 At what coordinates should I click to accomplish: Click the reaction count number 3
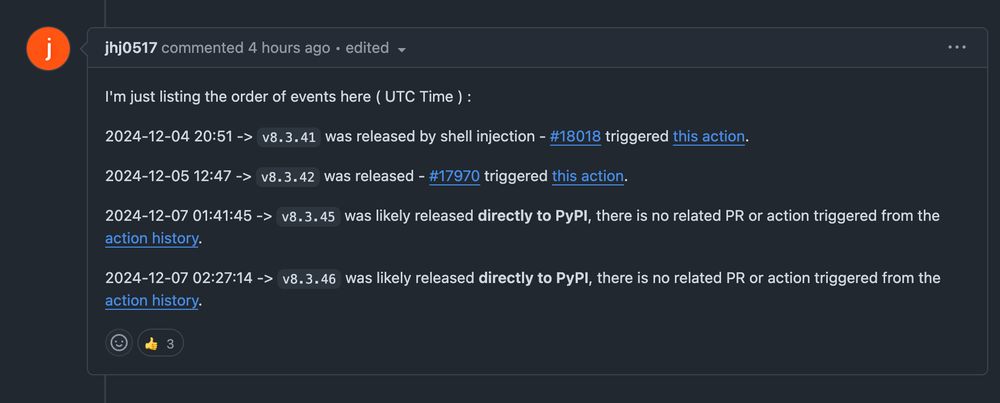[170, 344]
